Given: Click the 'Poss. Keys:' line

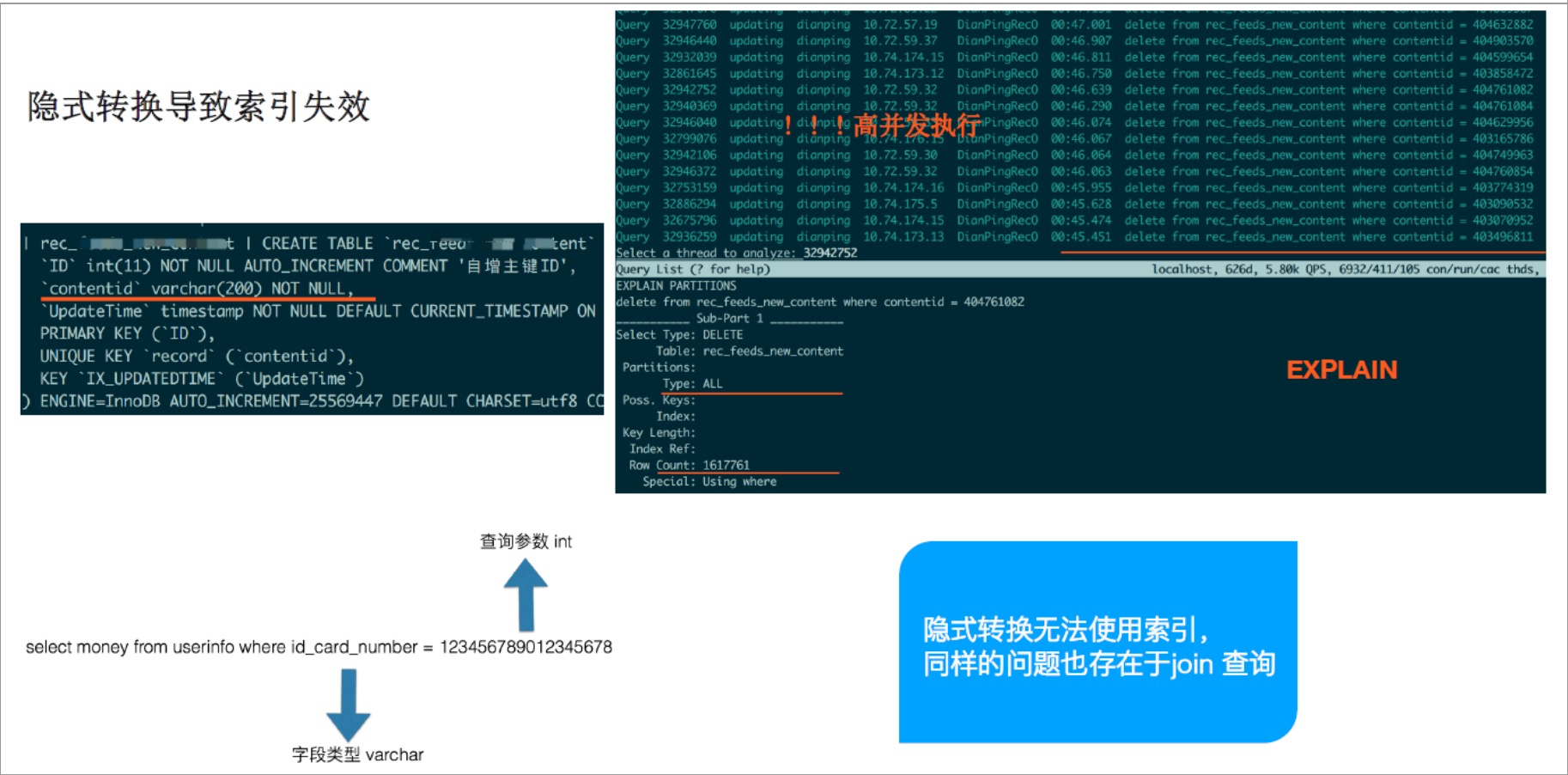Looking at the screenshot, I should tap(659, 400).
